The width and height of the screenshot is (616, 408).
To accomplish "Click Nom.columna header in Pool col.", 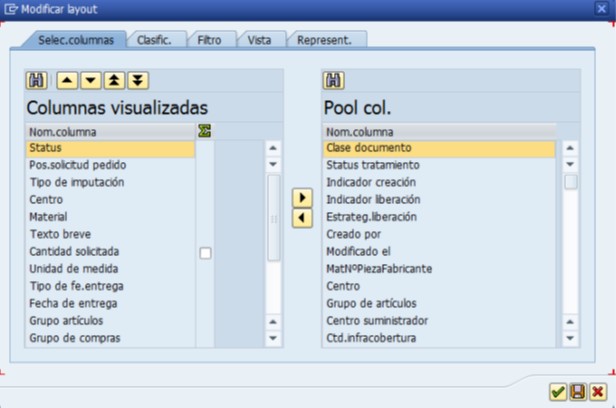I will (439, 132).
